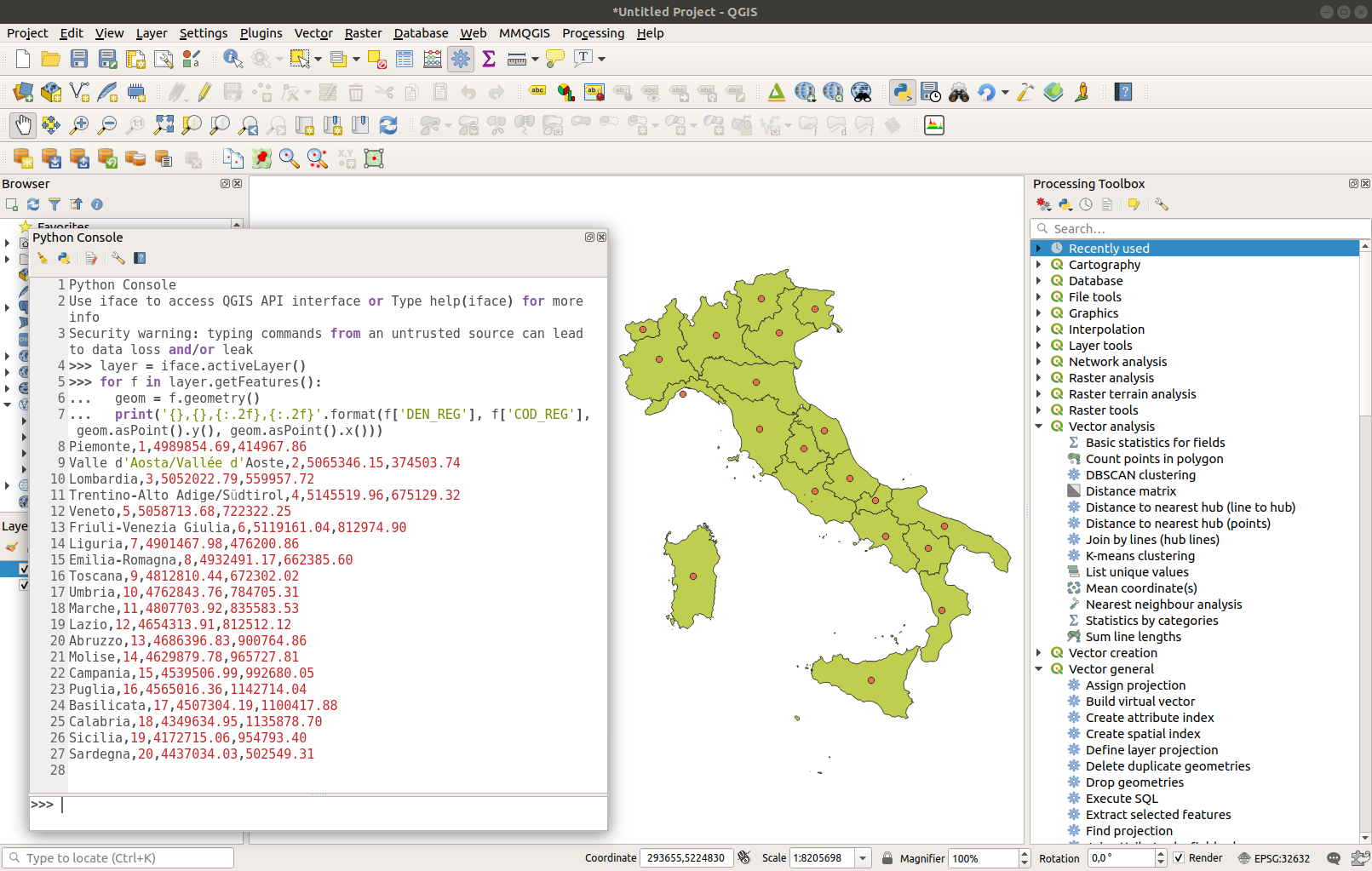The height and width of the screenshot is (871, 1372).
Task: Open the Processing menu
Action: [593, 33]
